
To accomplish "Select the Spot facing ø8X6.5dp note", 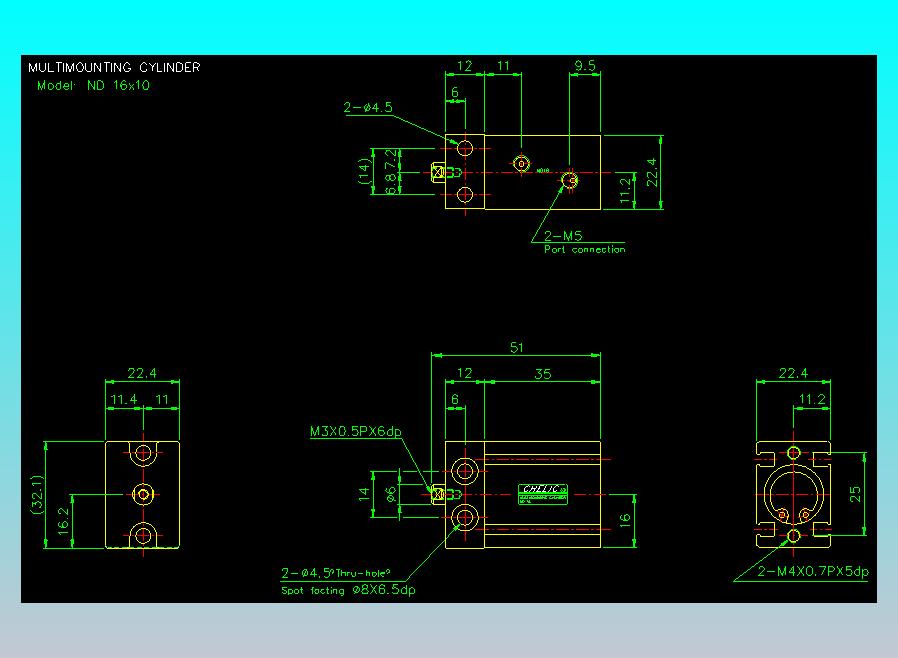I will [x=348, y=590].
